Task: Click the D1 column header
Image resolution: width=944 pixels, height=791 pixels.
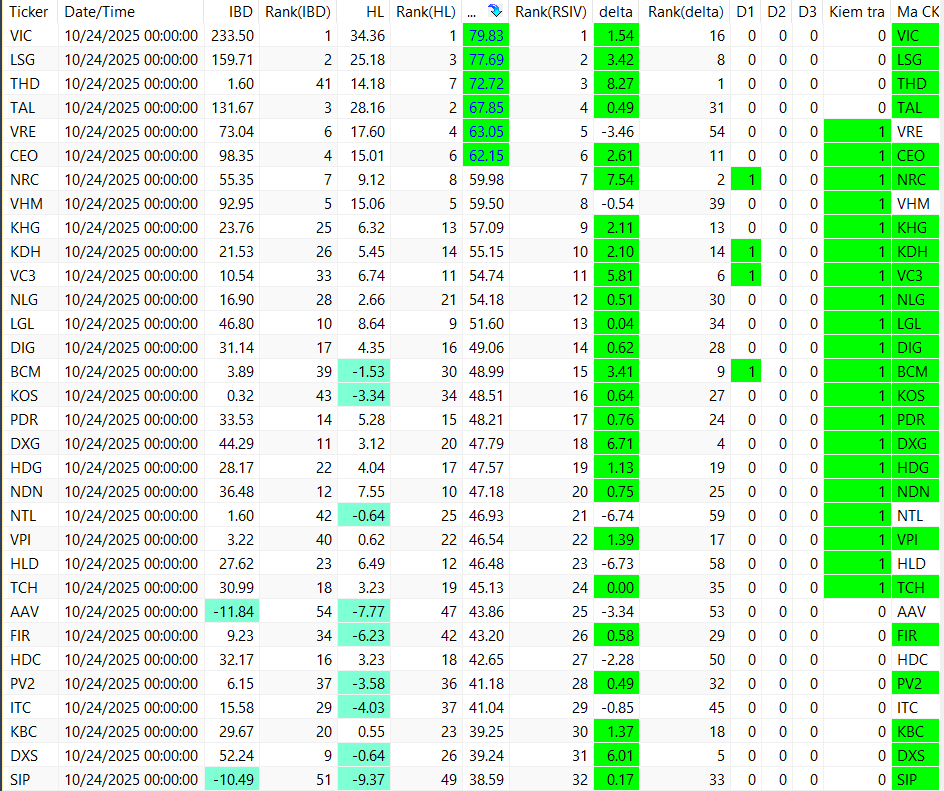Action: click(x=745, y=11)
